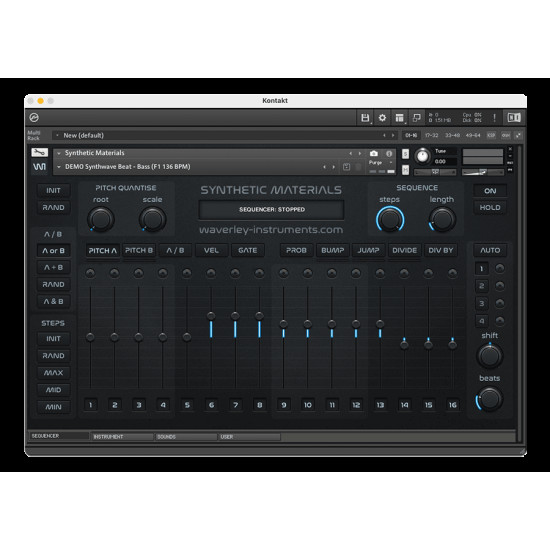Click the save snapshot icon
This screenshot has height=550, width=550.
(x=346, y=167)
